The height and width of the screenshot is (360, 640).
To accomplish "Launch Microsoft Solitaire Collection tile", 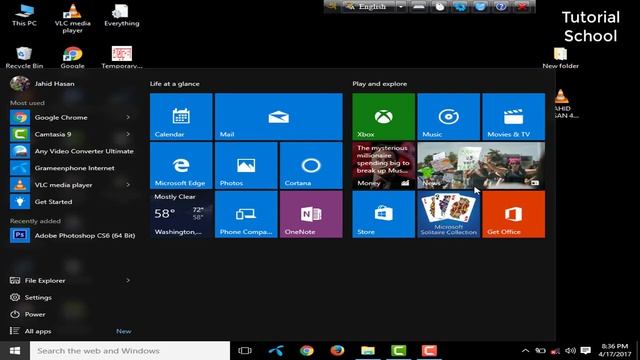I will click(x=448, y=214).
